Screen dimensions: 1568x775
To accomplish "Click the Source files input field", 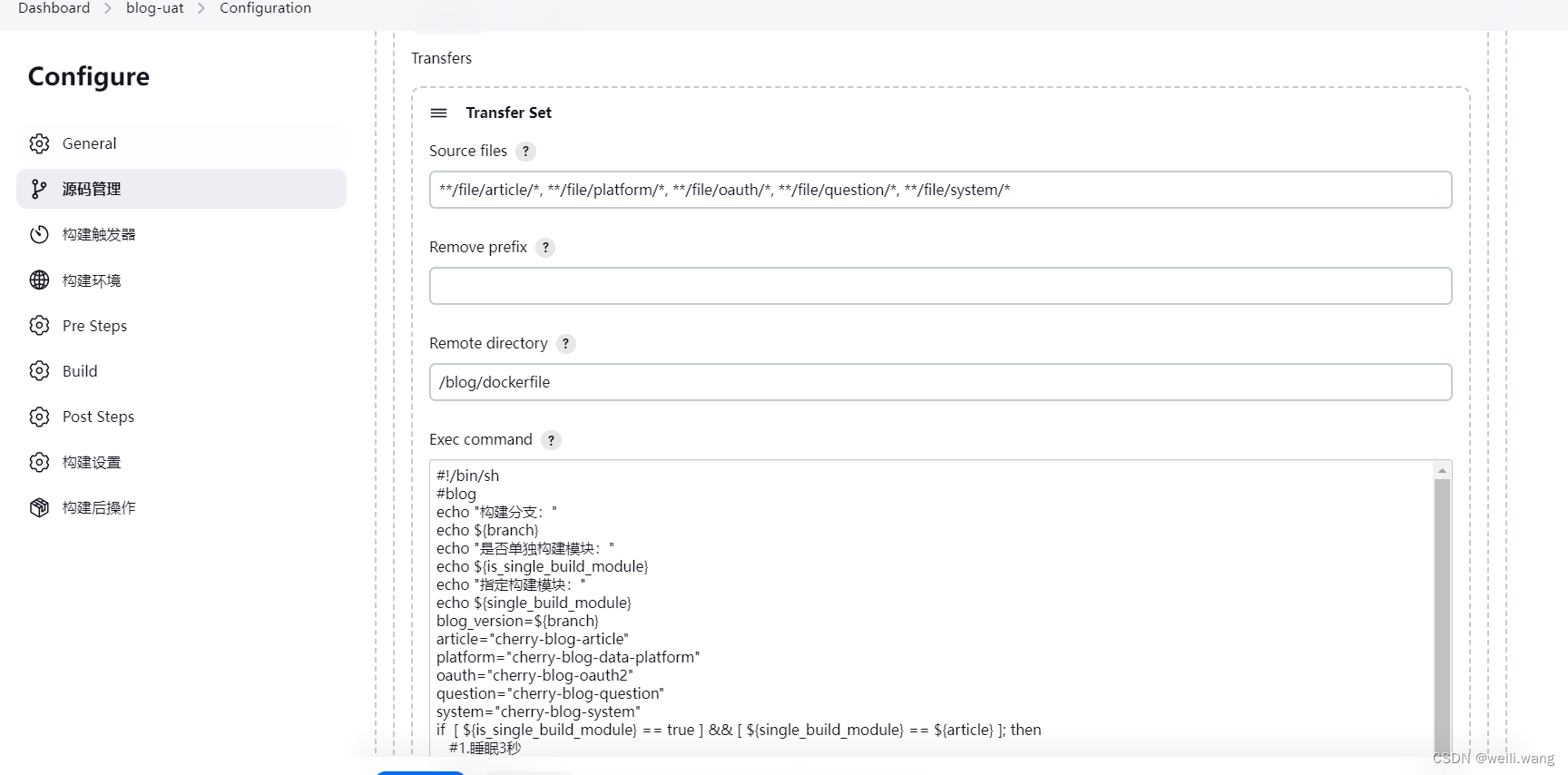I will point(940,190).
